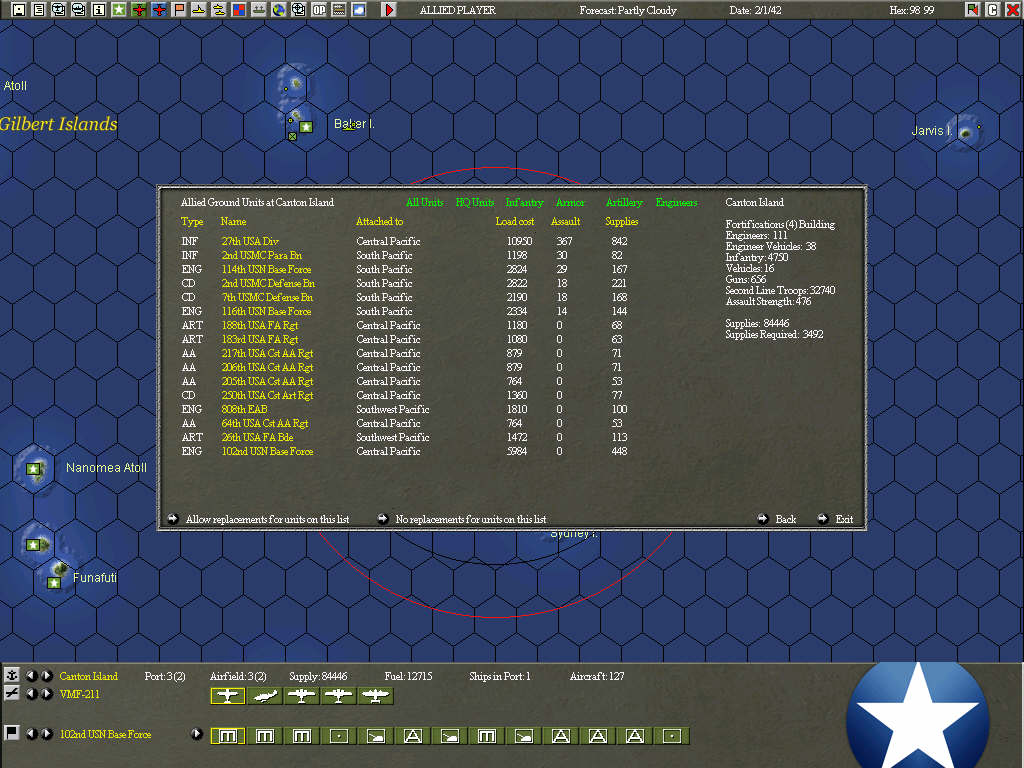Screen dimensions: 1024x768
Task: Open the document list icon in toolbar
Action: click(39, 10)
